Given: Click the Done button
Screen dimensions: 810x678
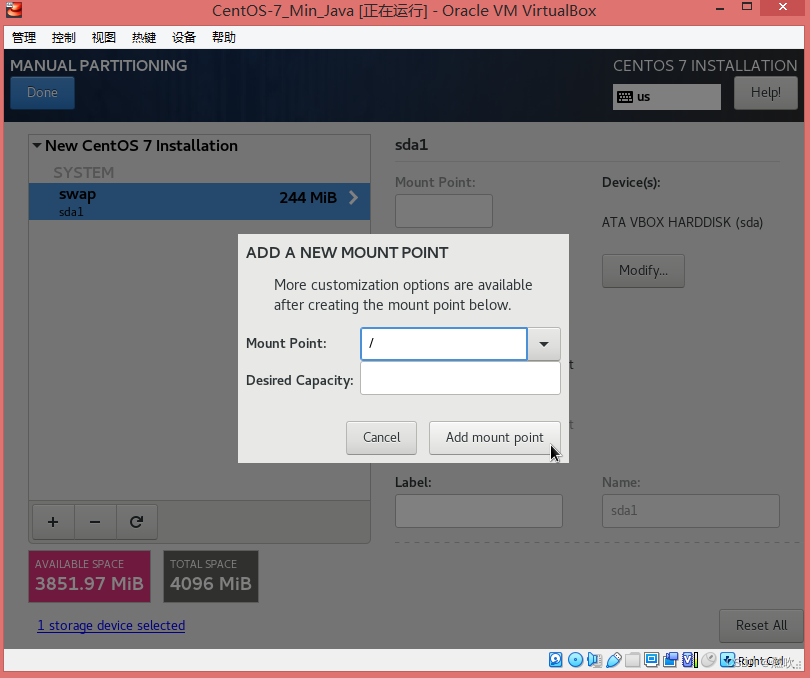Looking at the screenshot, I should click(x=42, y=93).
